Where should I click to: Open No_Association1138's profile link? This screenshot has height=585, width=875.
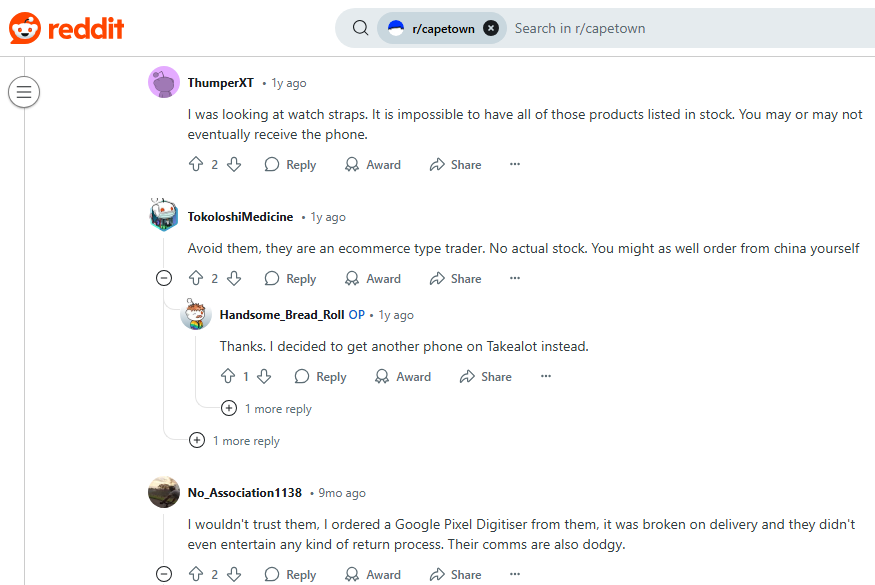click(x=244, y=493)
